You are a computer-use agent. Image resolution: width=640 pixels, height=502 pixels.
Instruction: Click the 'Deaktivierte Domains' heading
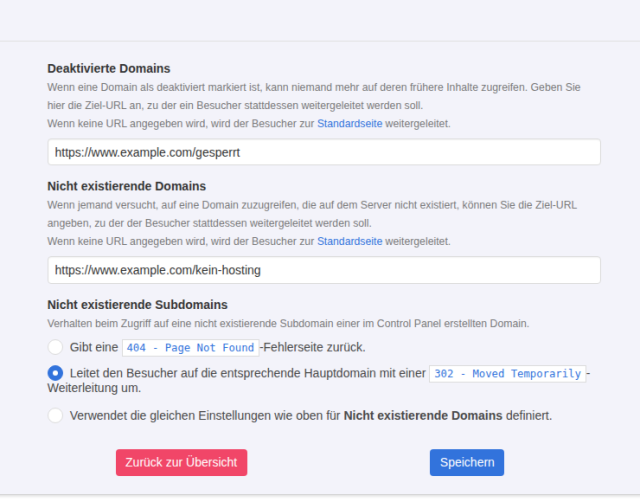pyautogui.click(x=109, y=69)
